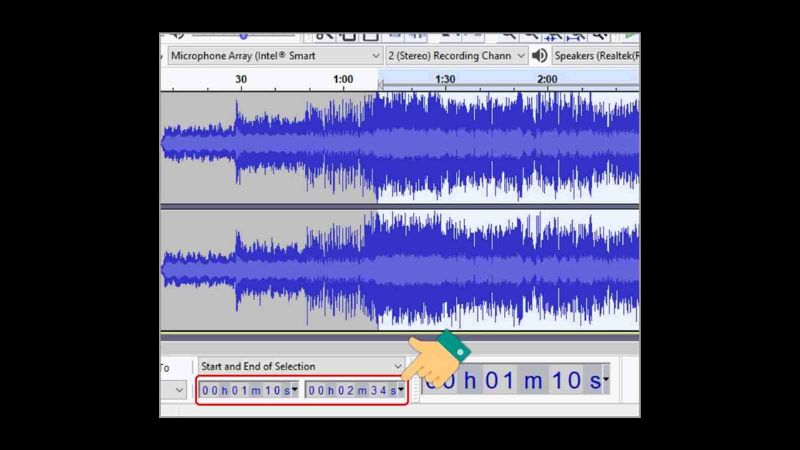This screenshot has width=800, height=450.
Task: Open the Speakers (Realtek) playback device dropdown
Action: click(596, 56)
